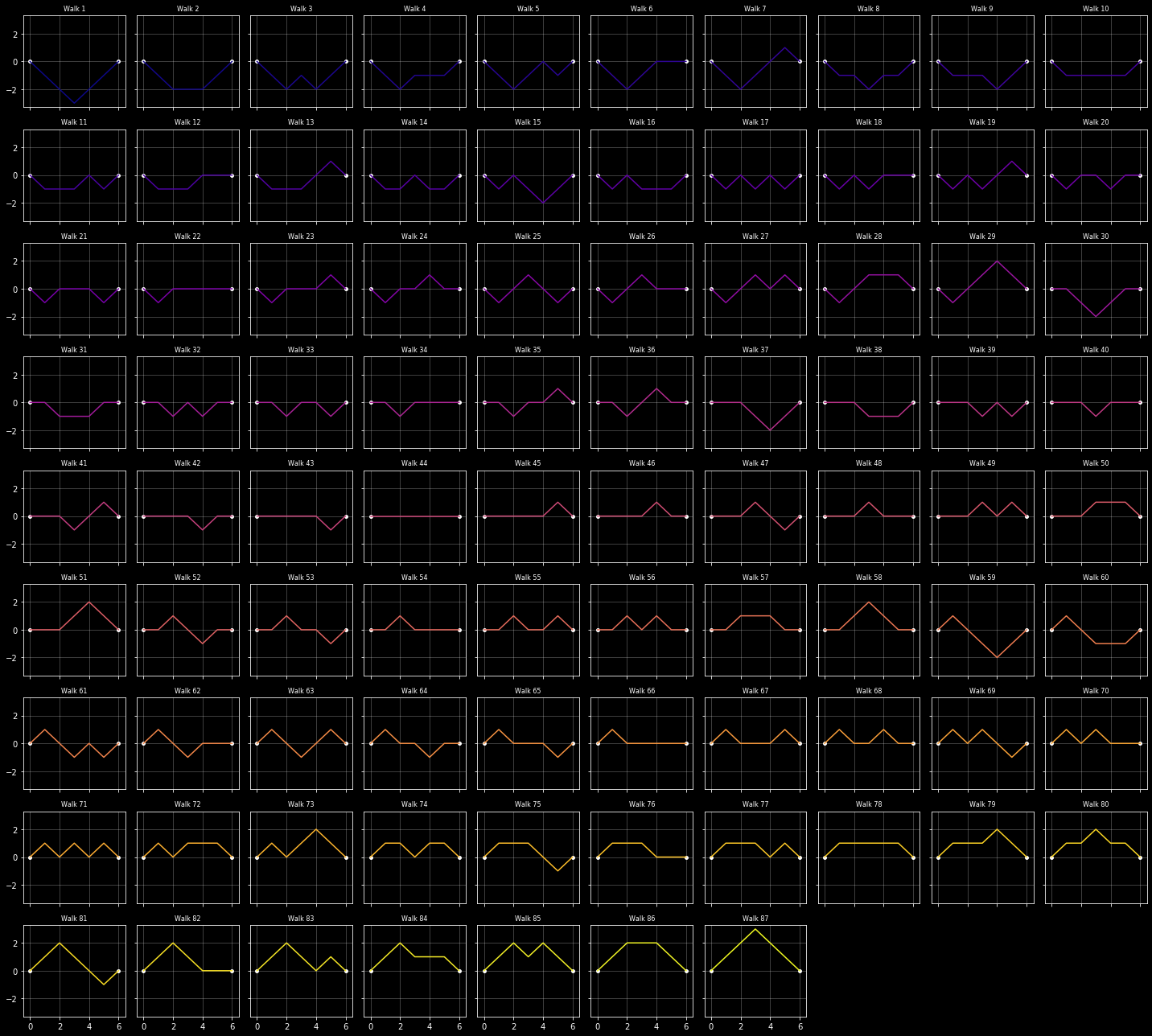Viewport: 1152px width, 1036px height.
Task: Click the Walk 71 zigzag plot
Action: (74, 857)
